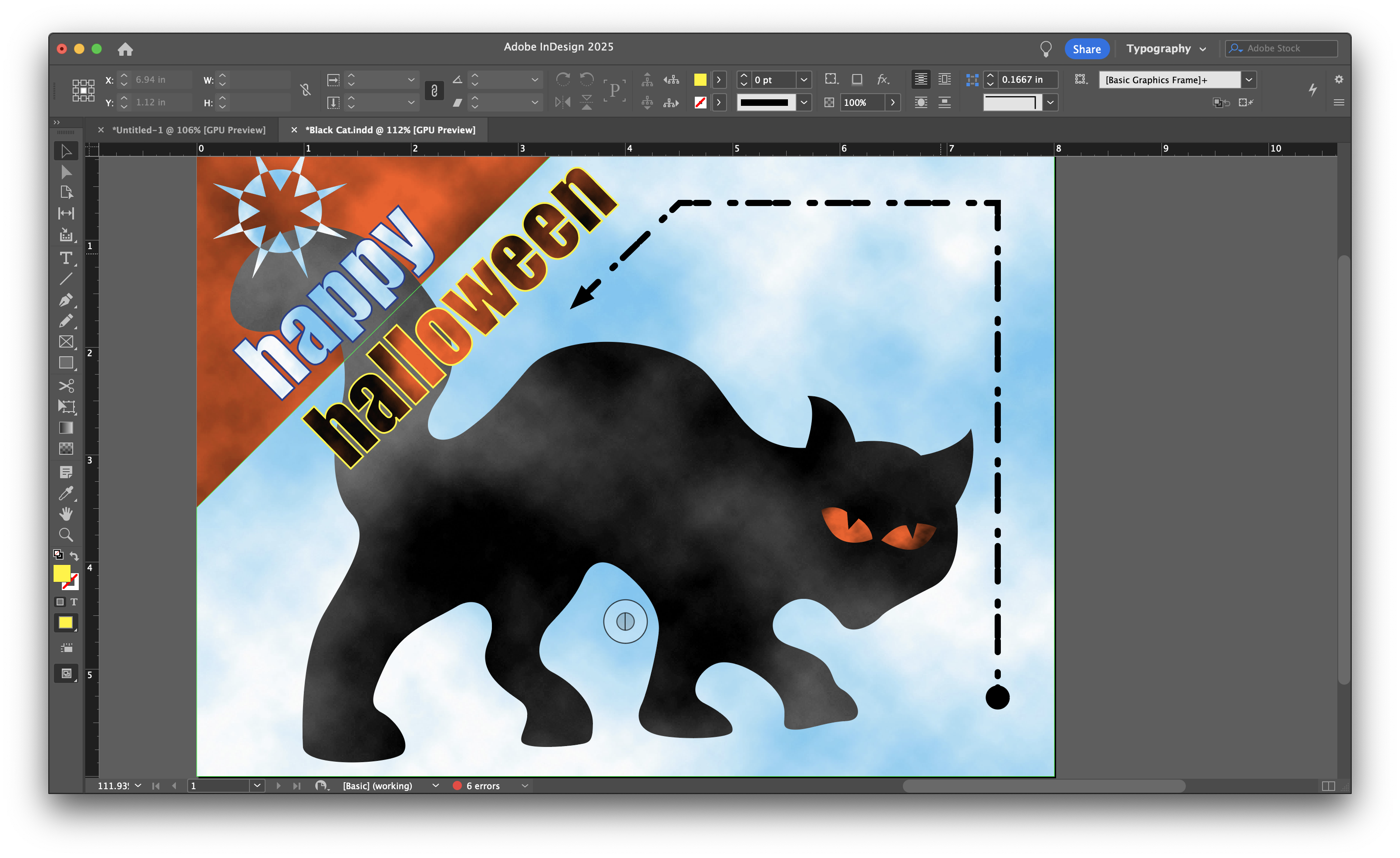Open the page number dropdown
Screen dimensions: 1400x858
[257, 786]
